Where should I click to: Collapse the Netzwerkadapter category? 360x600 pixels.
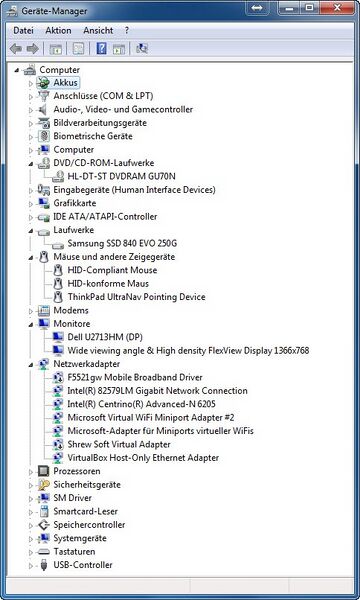[31, 365]
